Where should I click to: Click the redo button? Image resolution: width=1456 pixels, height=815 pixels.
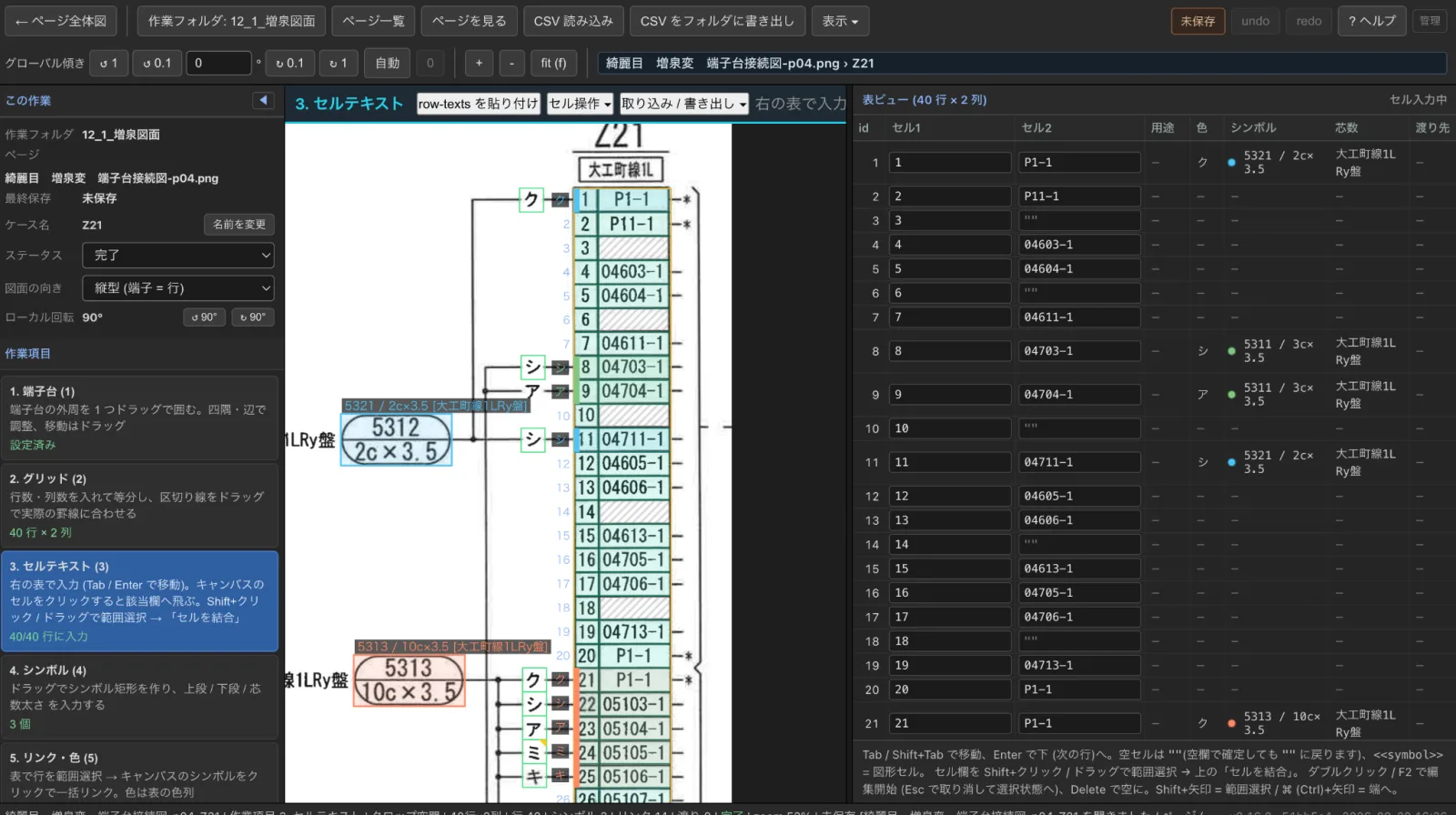pos(1309,21)
